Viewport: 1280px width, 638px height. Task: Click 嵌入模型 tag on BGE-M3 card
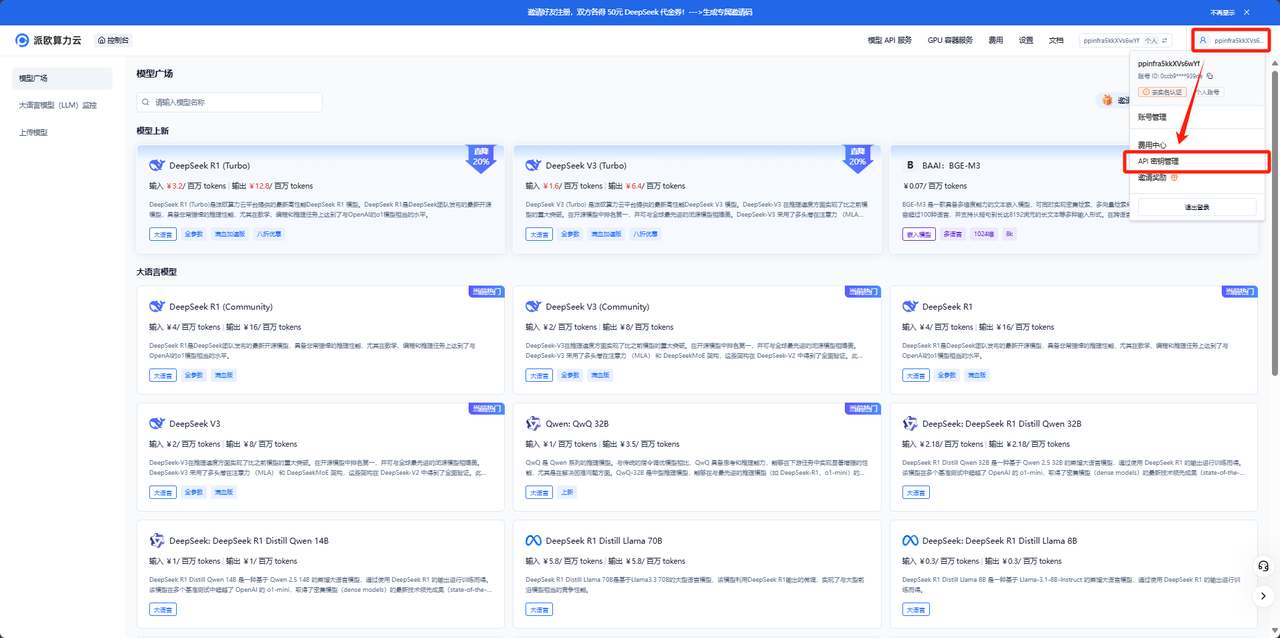coord(918,234)
